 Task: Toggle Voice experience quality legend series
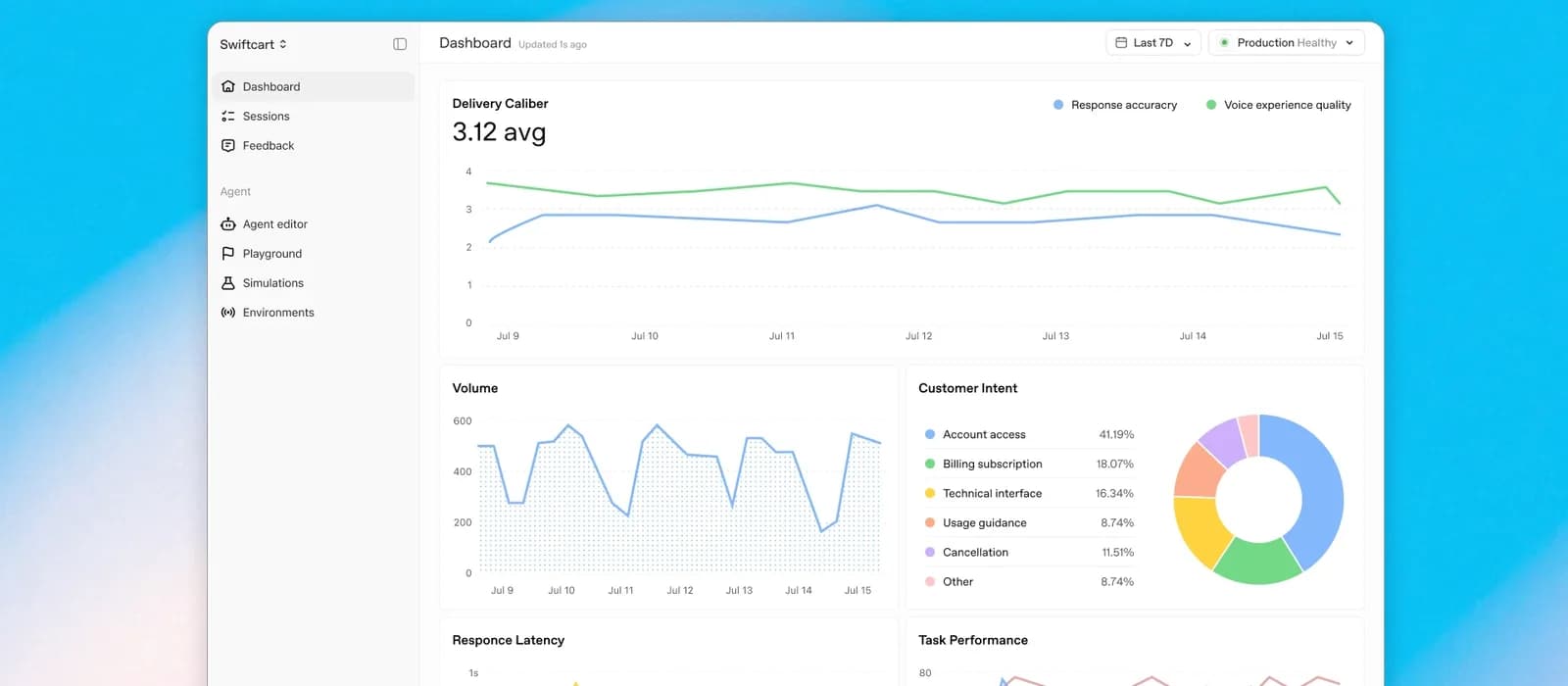(x=1279, y=105)
